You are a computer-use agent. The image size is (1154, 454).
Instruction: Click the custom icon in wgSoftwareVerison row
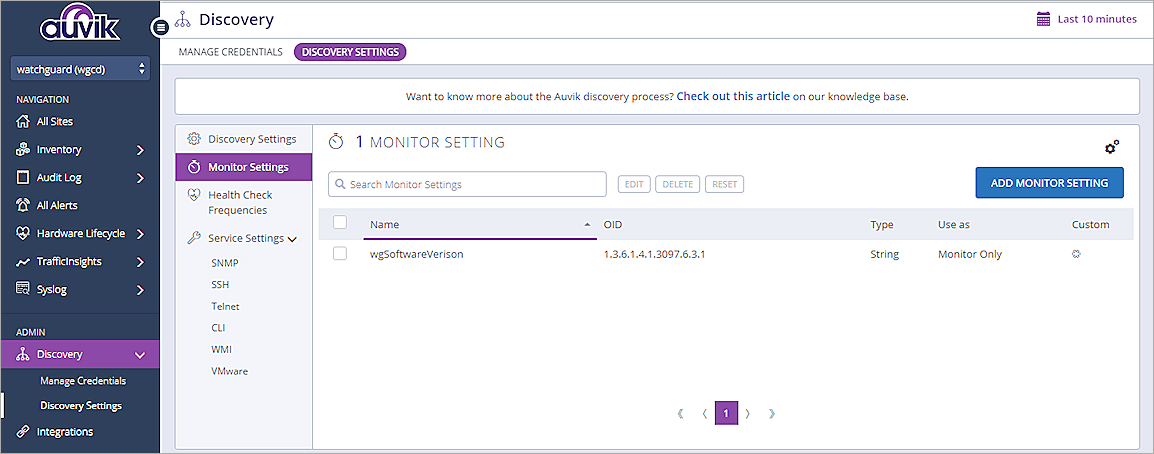(x=1076, y=255)
